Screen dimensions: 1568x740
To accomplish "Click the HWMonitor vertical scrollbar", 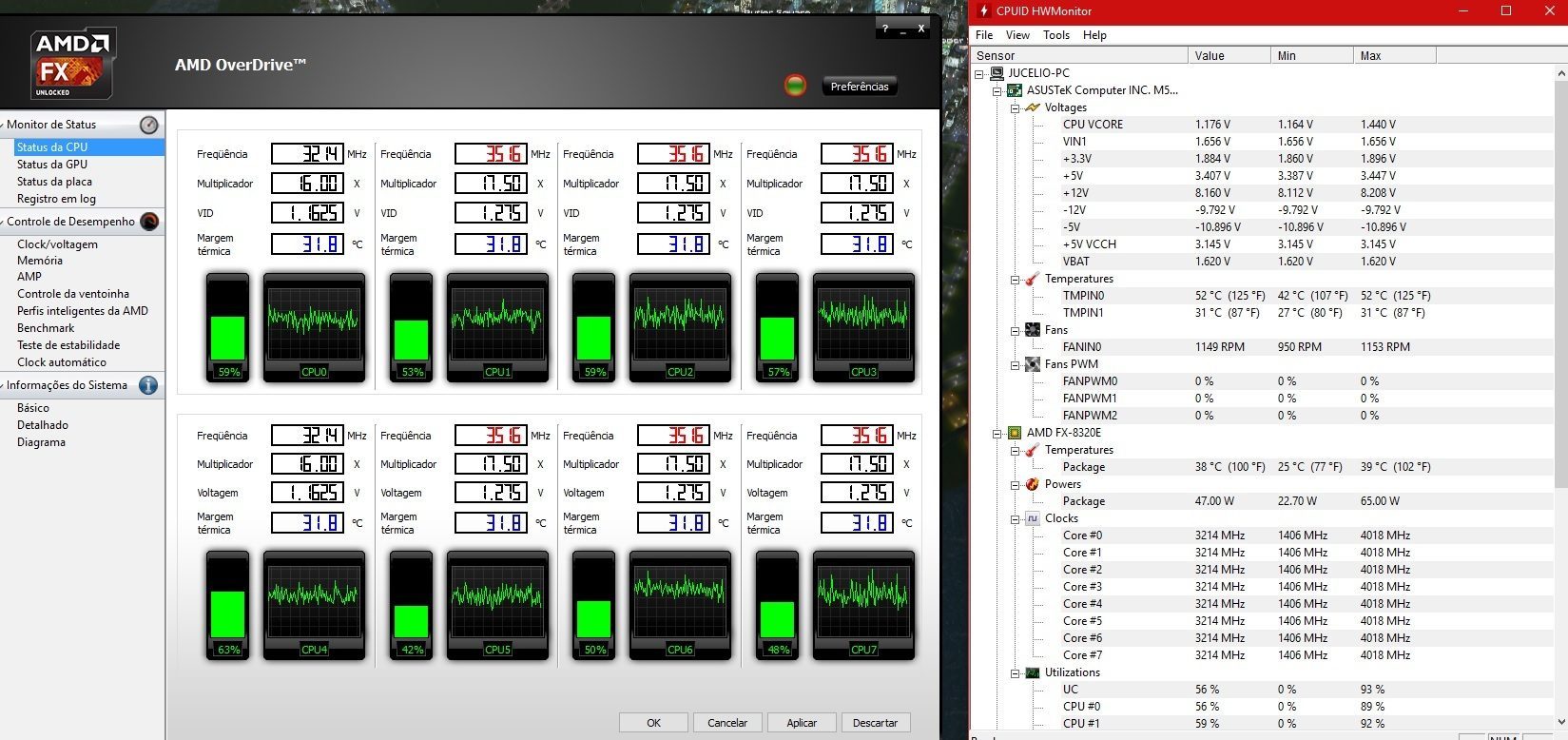I will 1559,396.
